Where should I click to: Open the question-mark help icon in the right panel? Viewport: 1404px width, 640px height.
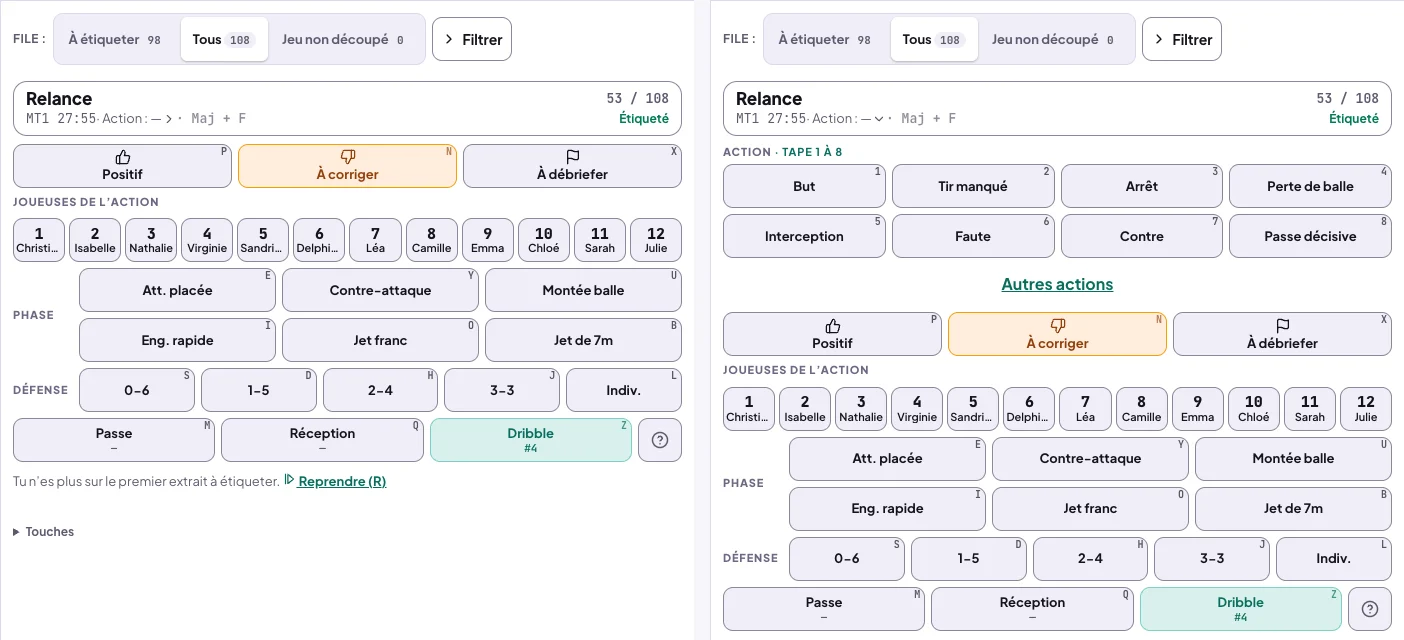pos(1370,609)
